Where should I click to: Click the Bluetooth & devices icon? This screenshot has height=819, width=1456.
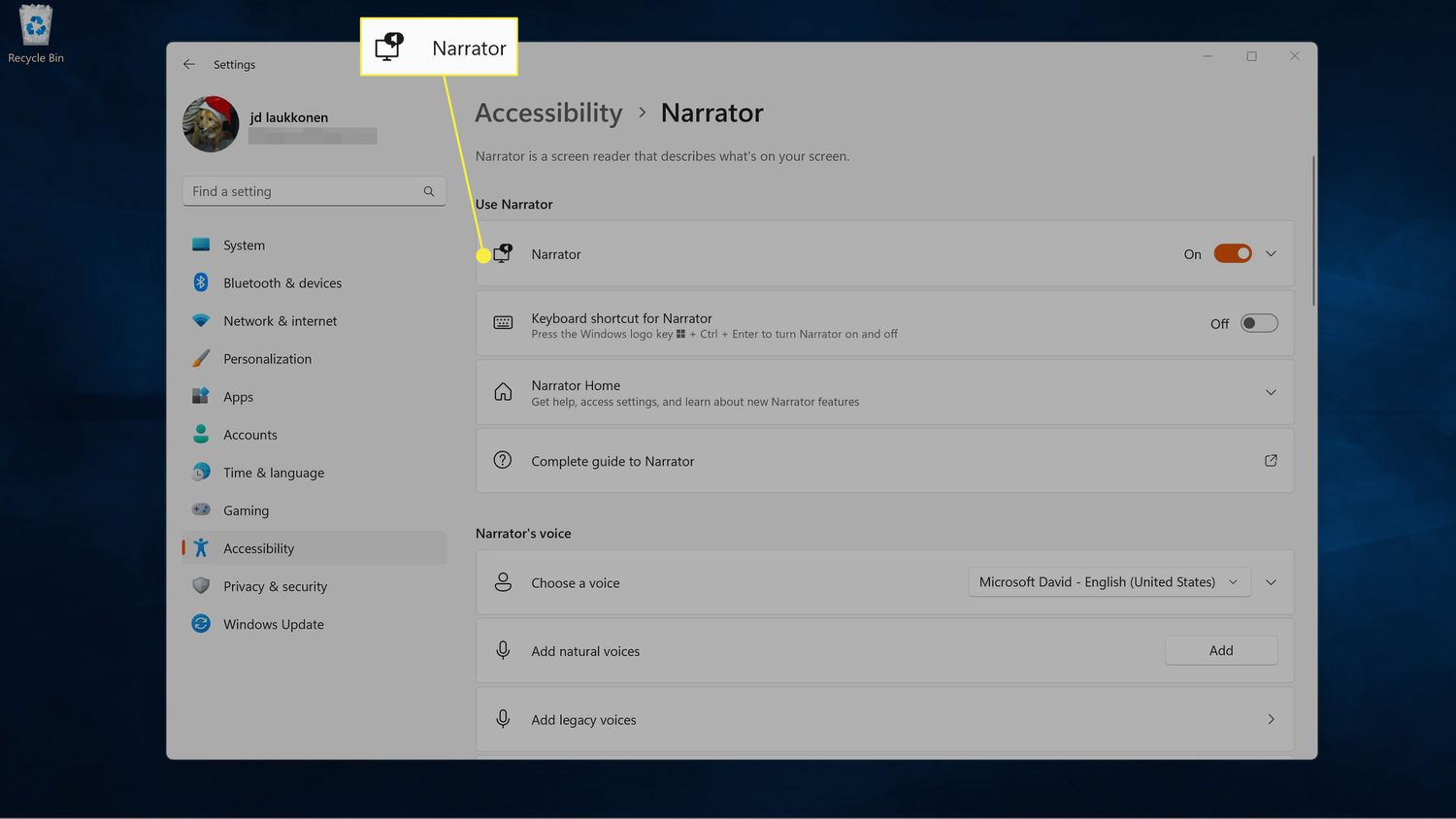point(201,282)
